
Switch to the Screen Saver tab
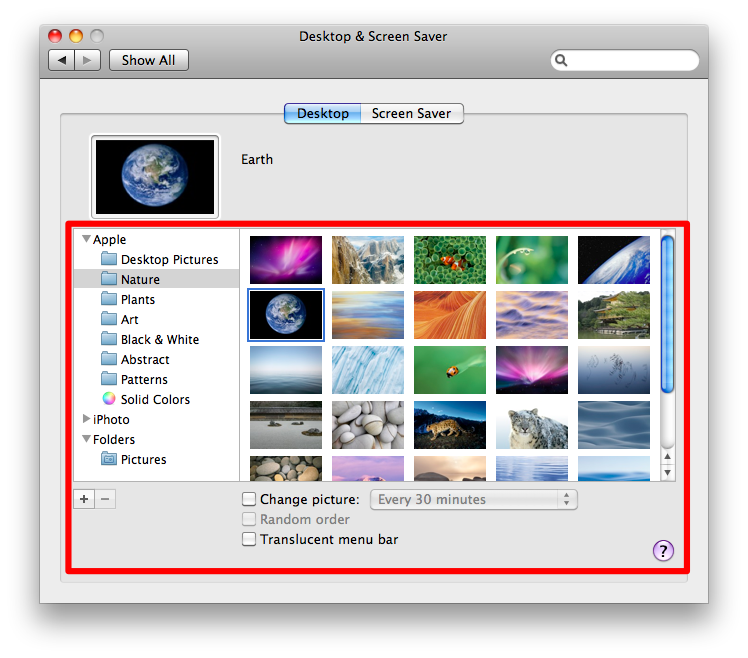411,113
